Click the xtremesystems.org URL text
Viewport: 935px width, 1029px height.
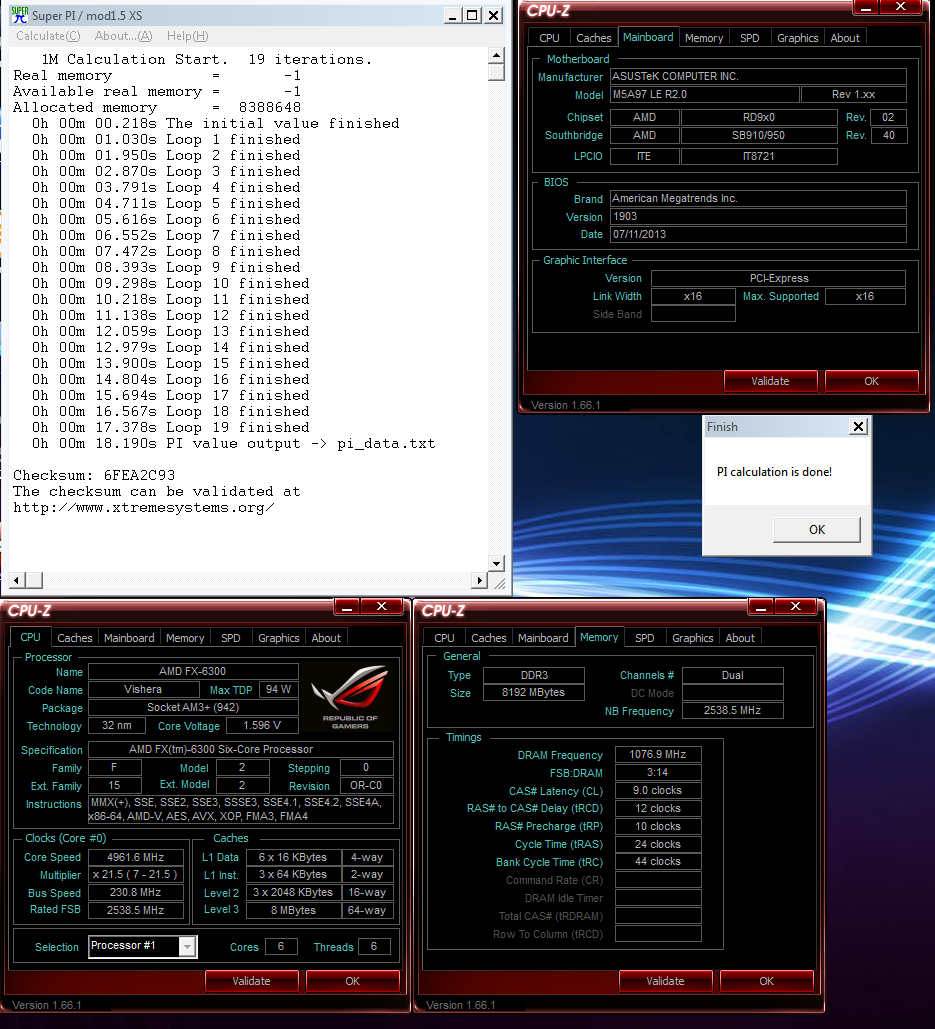144,507
